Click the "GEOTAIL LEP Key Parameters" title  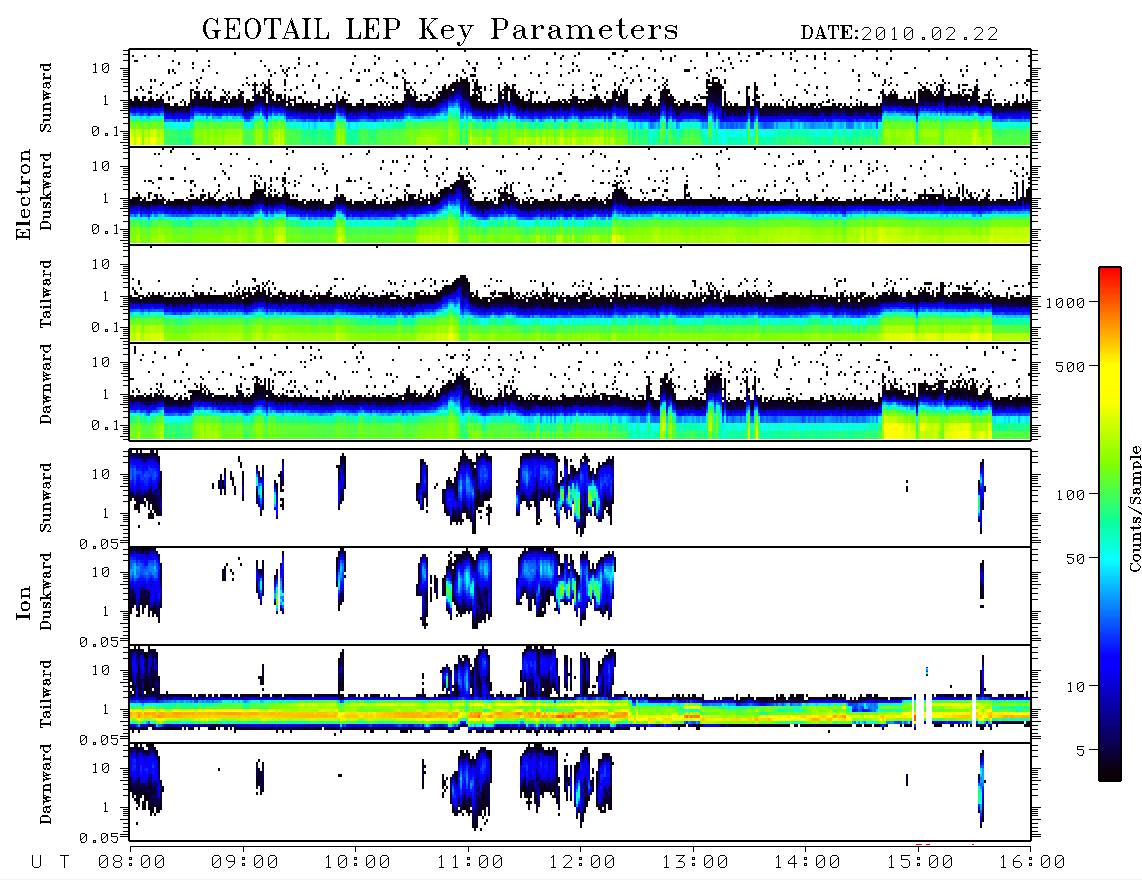tap(440, 31)
